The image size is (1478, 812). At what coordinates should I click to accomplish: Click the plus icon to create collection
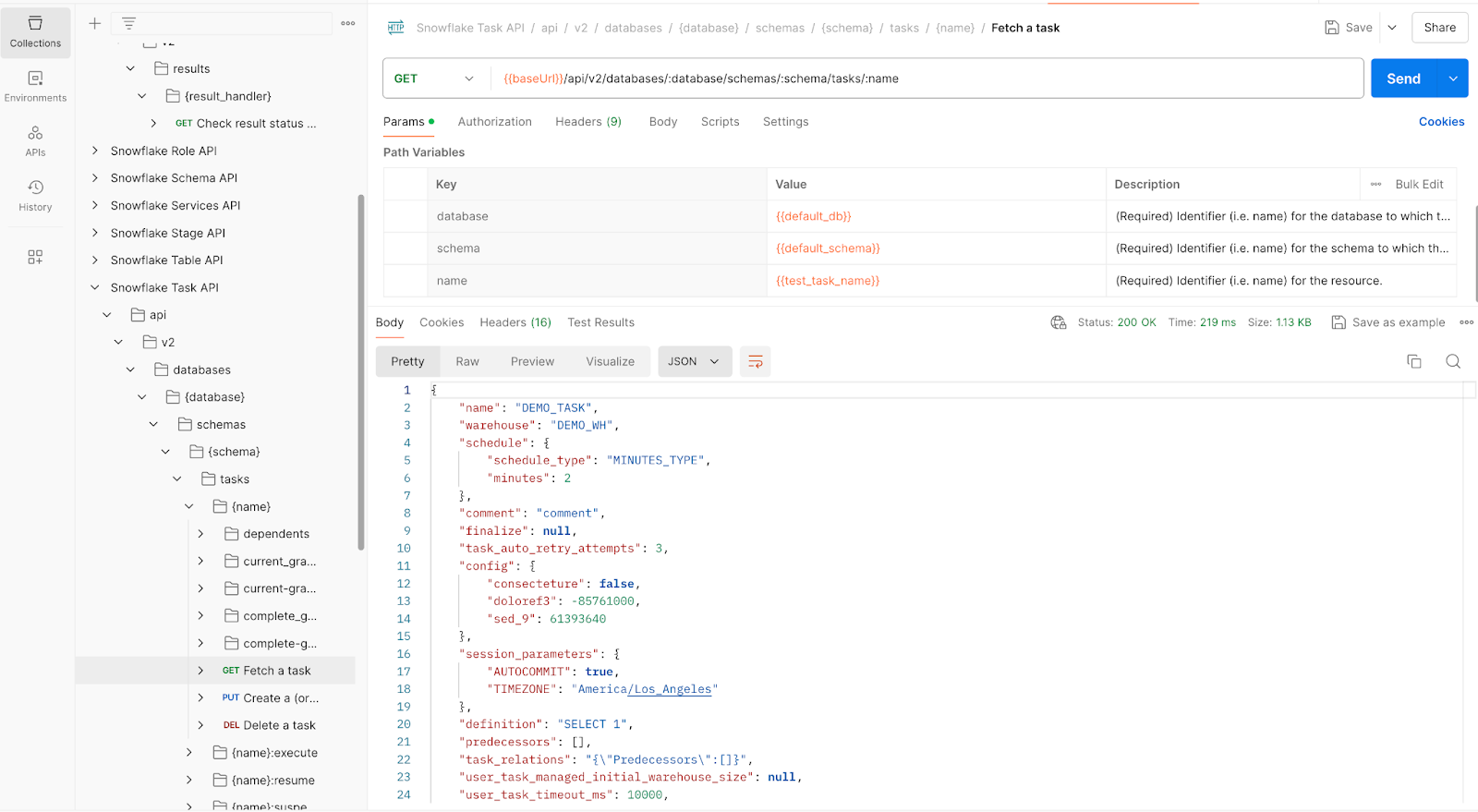point(94,23)
